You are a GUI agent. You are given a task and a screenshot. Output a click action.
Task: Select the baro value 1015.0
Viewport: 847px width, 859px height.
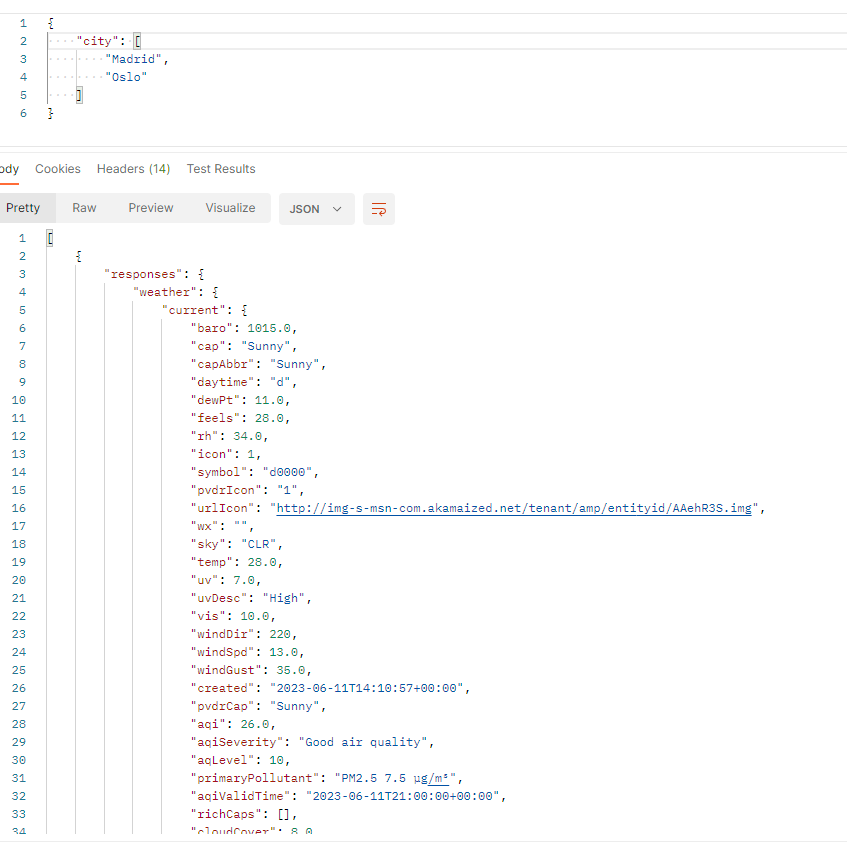pyautogui.click(x=268, y=328)
